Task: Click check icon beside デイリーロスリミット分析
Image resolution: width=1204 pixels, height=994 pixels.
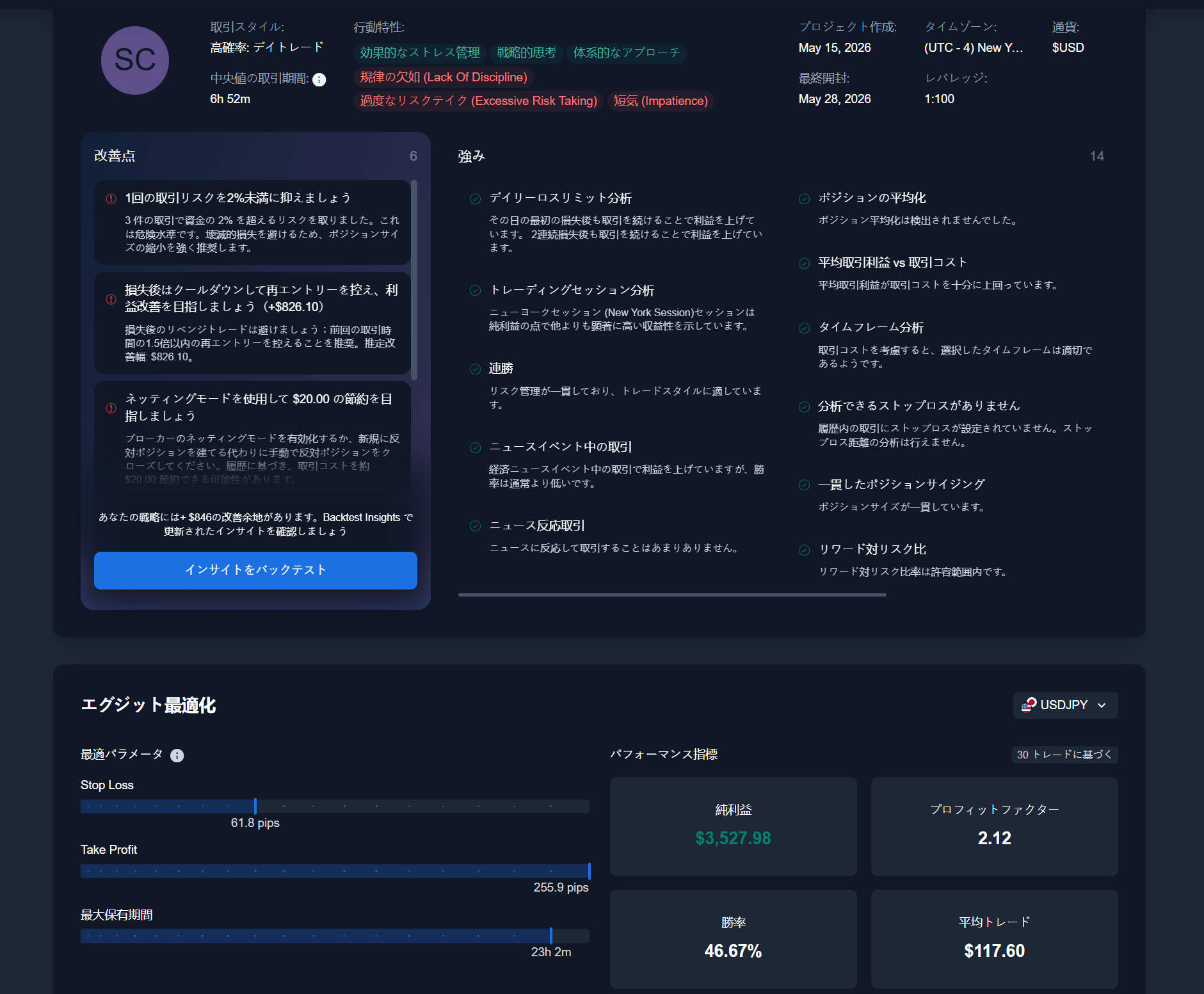Action: [475, 198]
